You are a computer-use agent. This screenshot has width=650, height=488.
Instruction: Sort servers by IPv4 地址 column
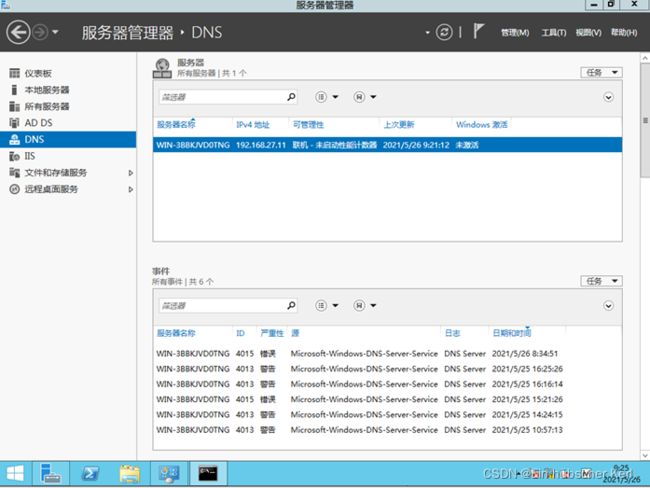[253, 124]
